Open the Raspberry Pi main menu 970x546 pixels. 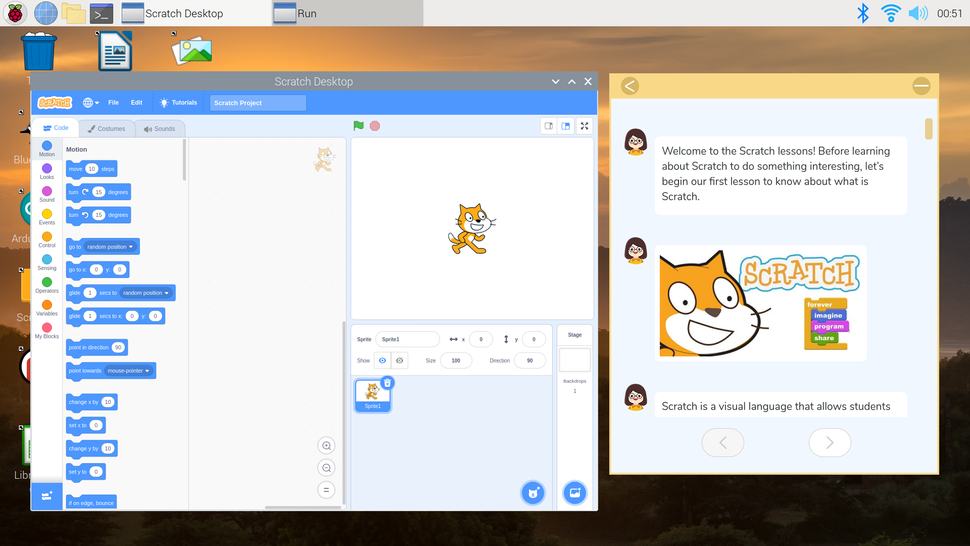pos(15,13)
